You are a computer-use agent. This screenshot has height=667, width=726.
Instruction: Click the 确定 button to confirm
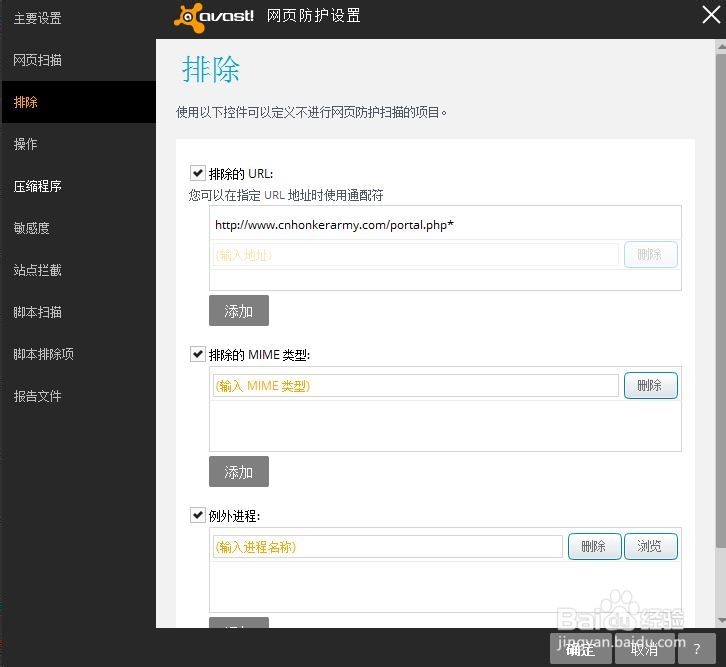tap(581, 649)
